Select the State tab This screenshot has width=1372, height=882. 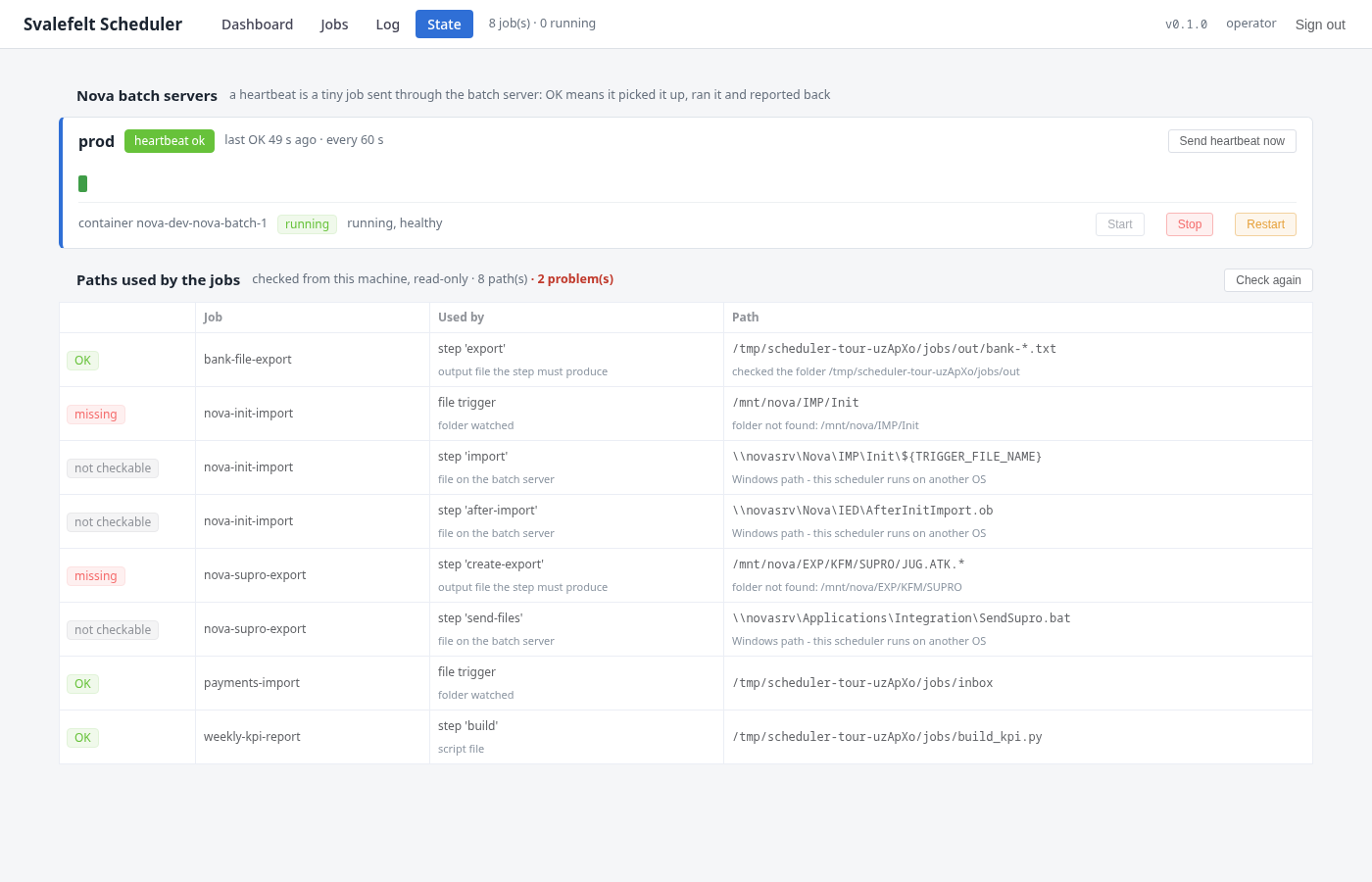coord(444,24)
